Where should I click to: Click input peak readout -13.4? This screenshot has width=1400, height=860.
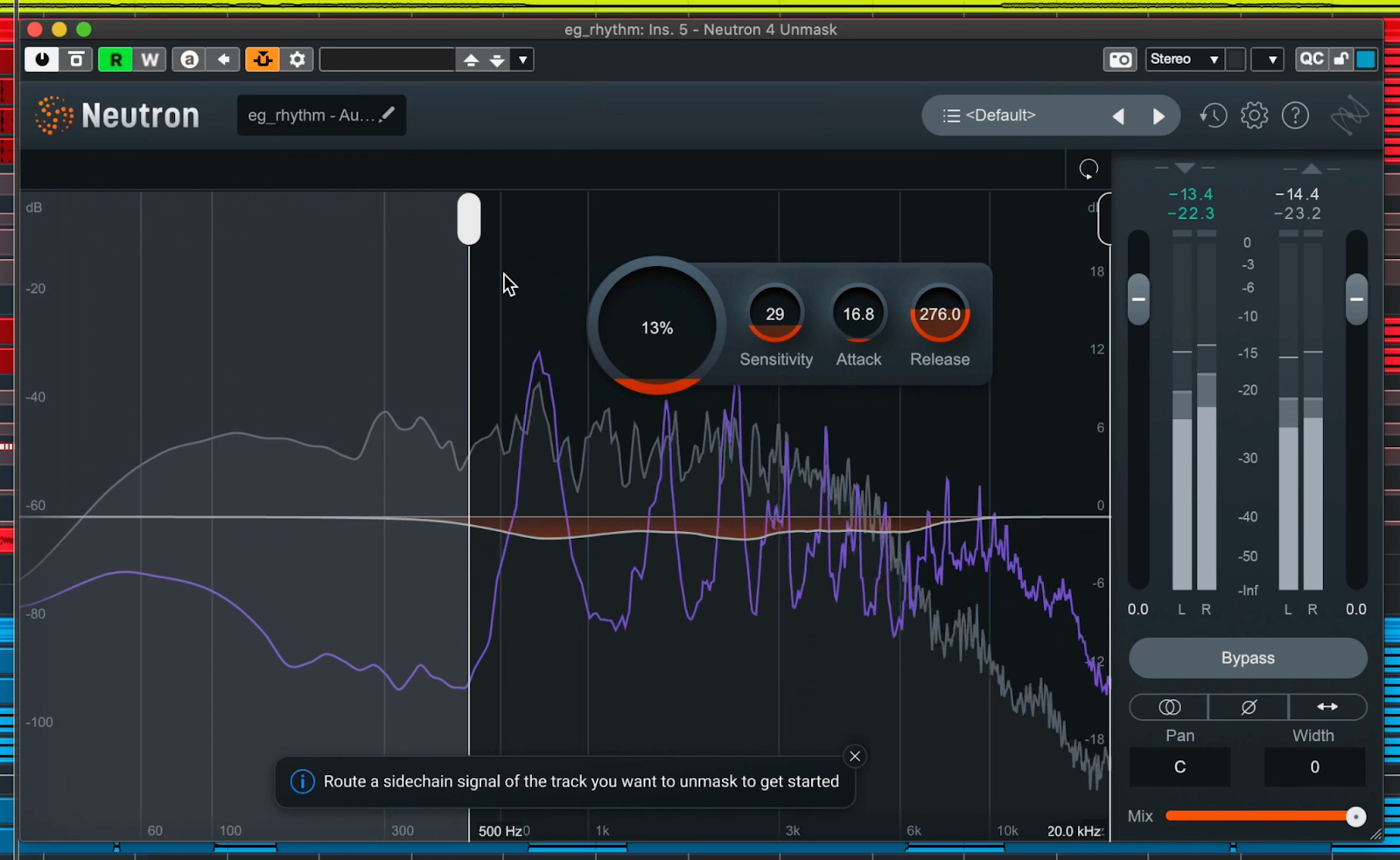tap(1191, 194)
